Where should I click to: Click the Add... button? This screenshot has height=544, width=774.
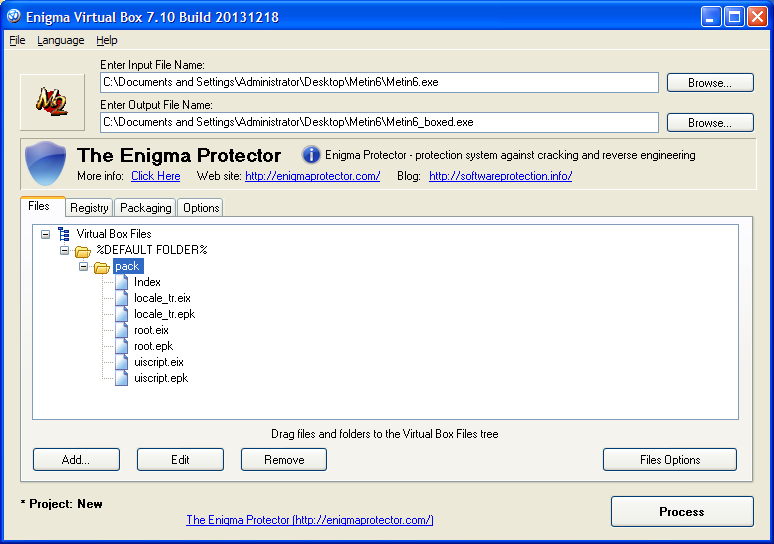(x=76, y=460)
